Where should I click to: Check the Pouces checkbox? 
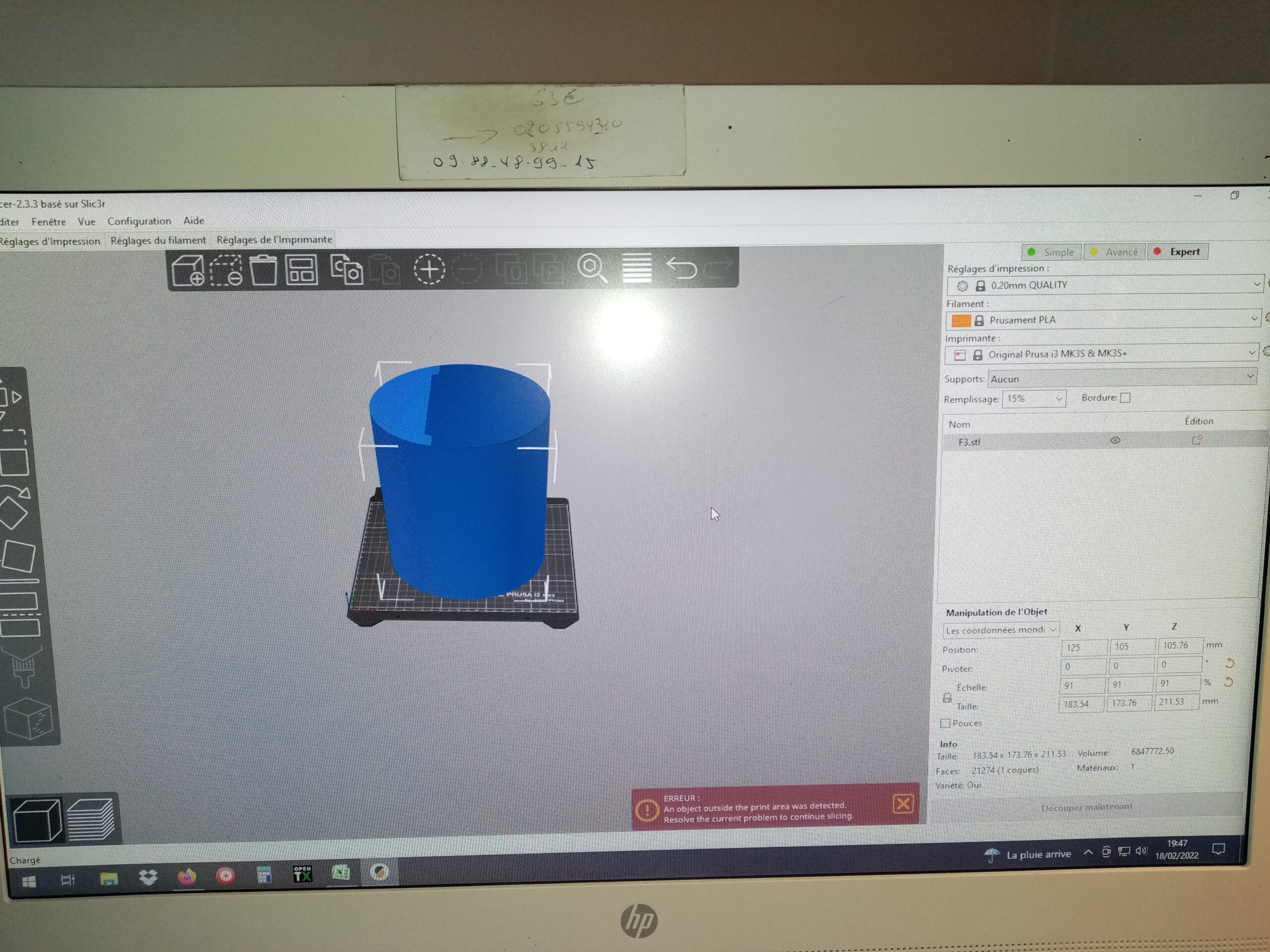(945, 723)
